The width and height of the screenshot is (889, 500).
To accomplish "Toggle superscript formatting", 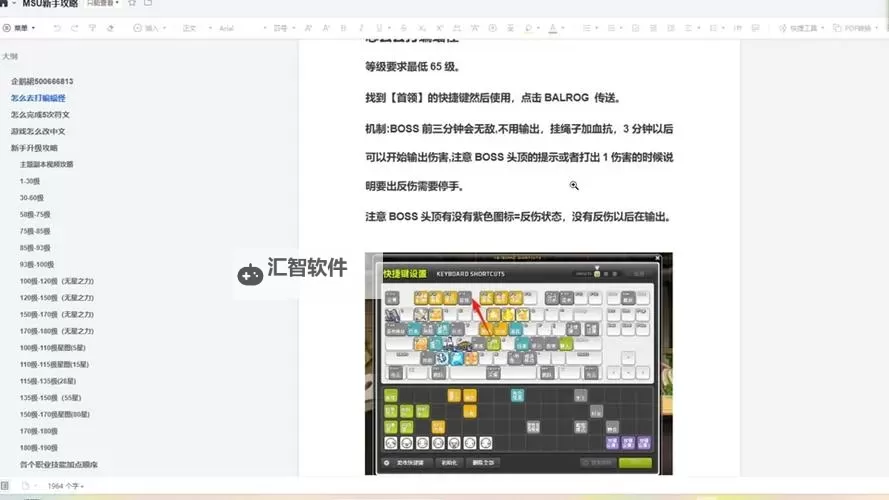I will point(439,28).
